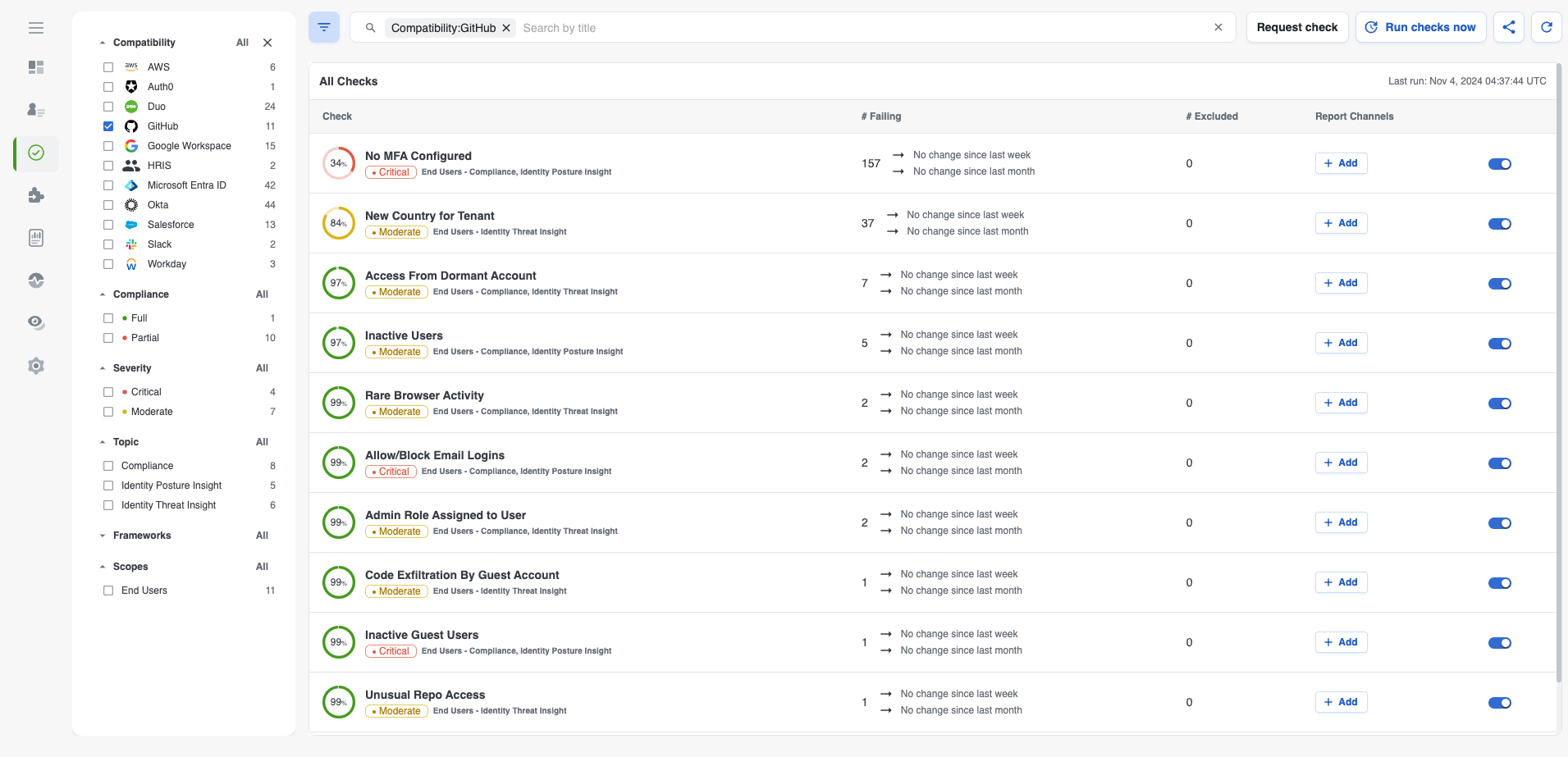Open the dashboard icon in sidebar

pyautogui.click(x=36, y=67)
